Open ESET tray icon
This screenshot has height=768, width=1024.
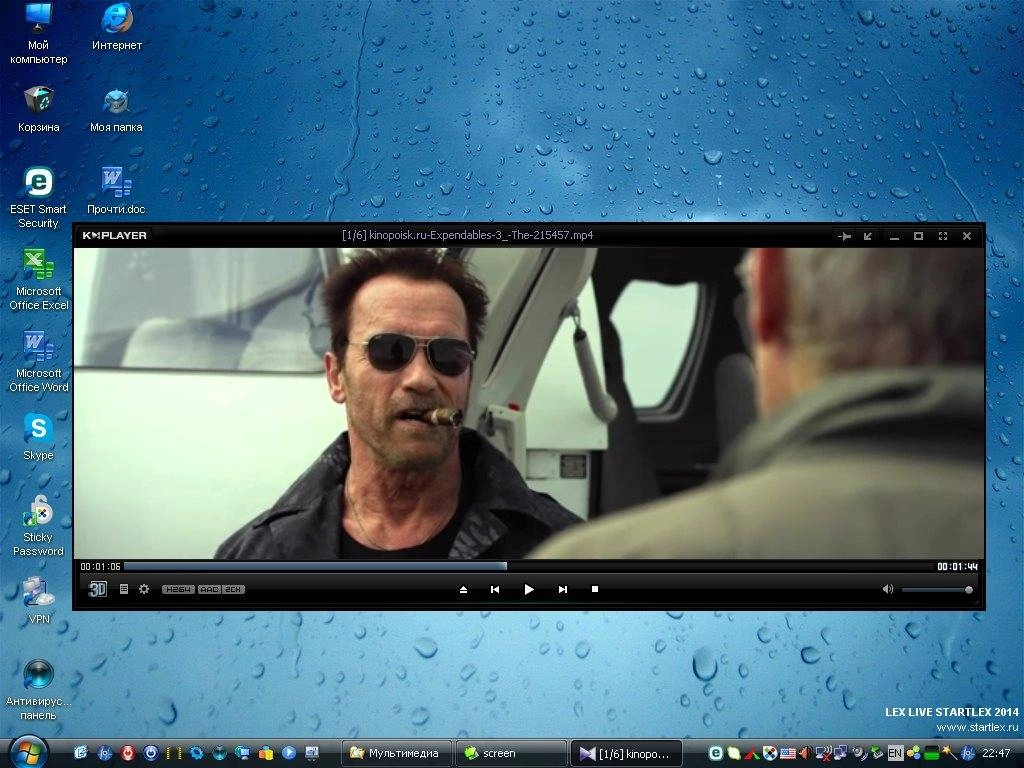[716, 753]
